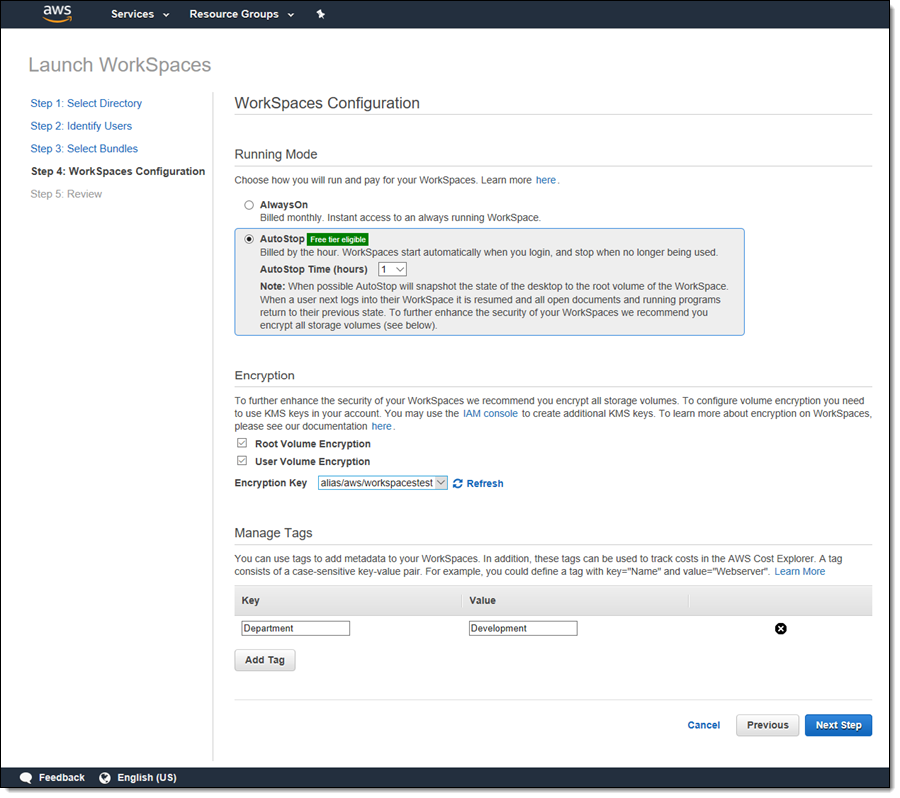Click the Next Step button

pos(838,725)
